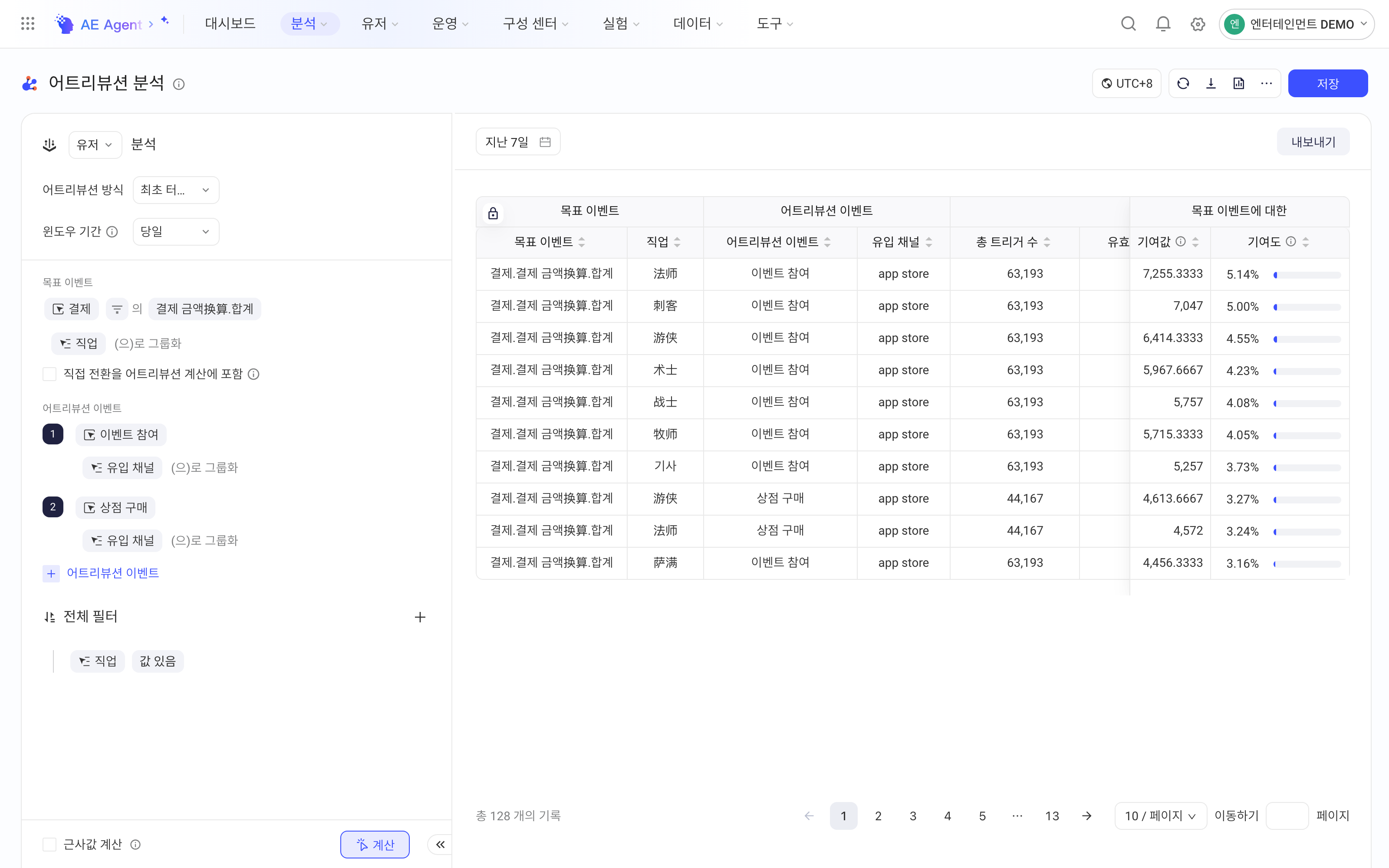Open 10 / 페이지 page size dropdown
1389x868 pixels.
coord(1160,816)
